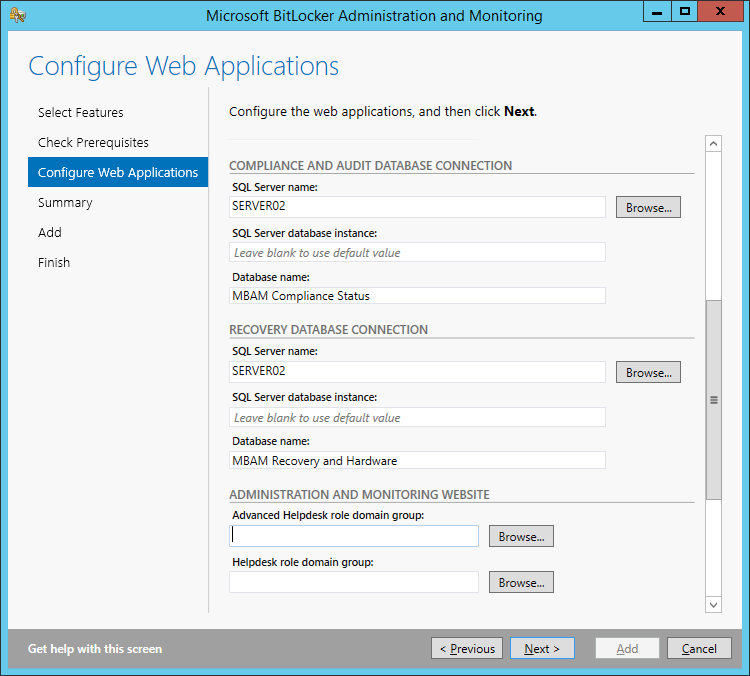This screenshot has width=750, height=676.
Task: Click the Recovery Database Connection heading
Action: pos(329,330)
